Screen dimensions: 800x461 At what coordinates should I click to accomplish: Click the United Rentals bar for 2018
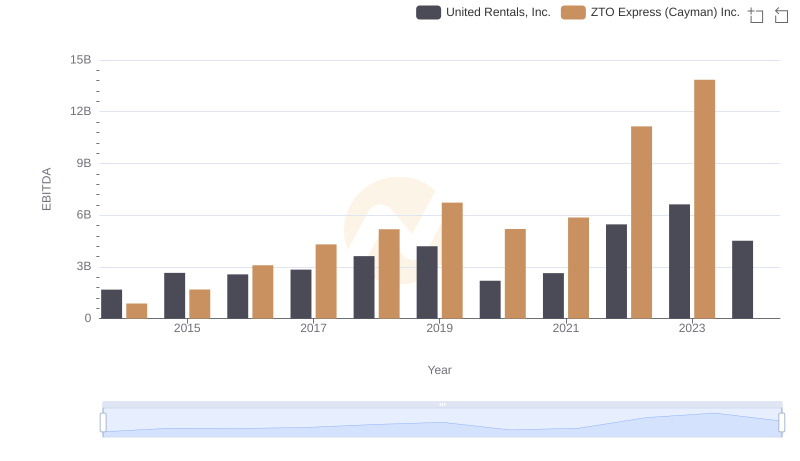[x=364, y=287]
